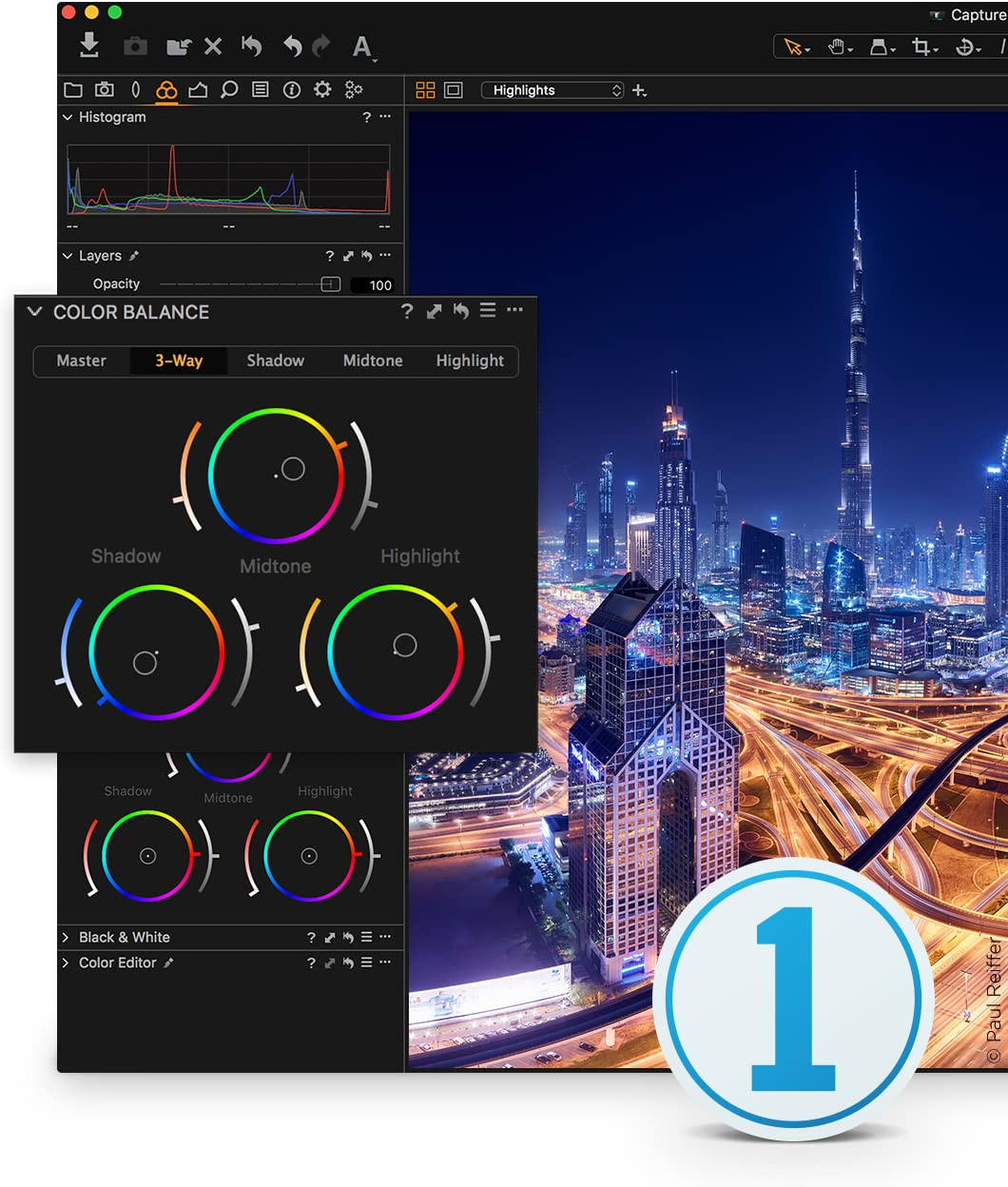
Task: Collapse the Histogram panel
Action: point(68,117)
